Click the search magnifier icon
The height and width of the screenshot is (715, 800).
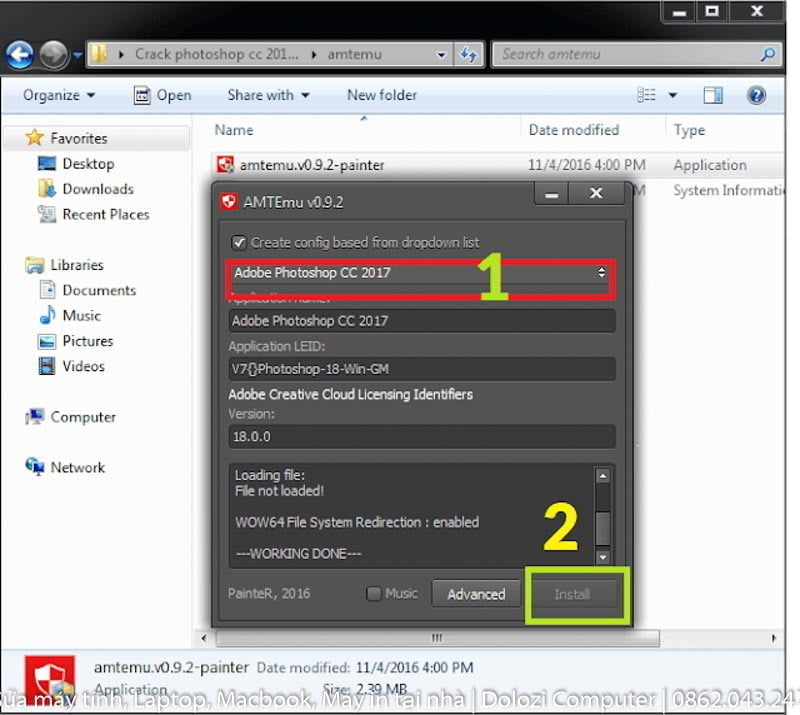(766, 55)
